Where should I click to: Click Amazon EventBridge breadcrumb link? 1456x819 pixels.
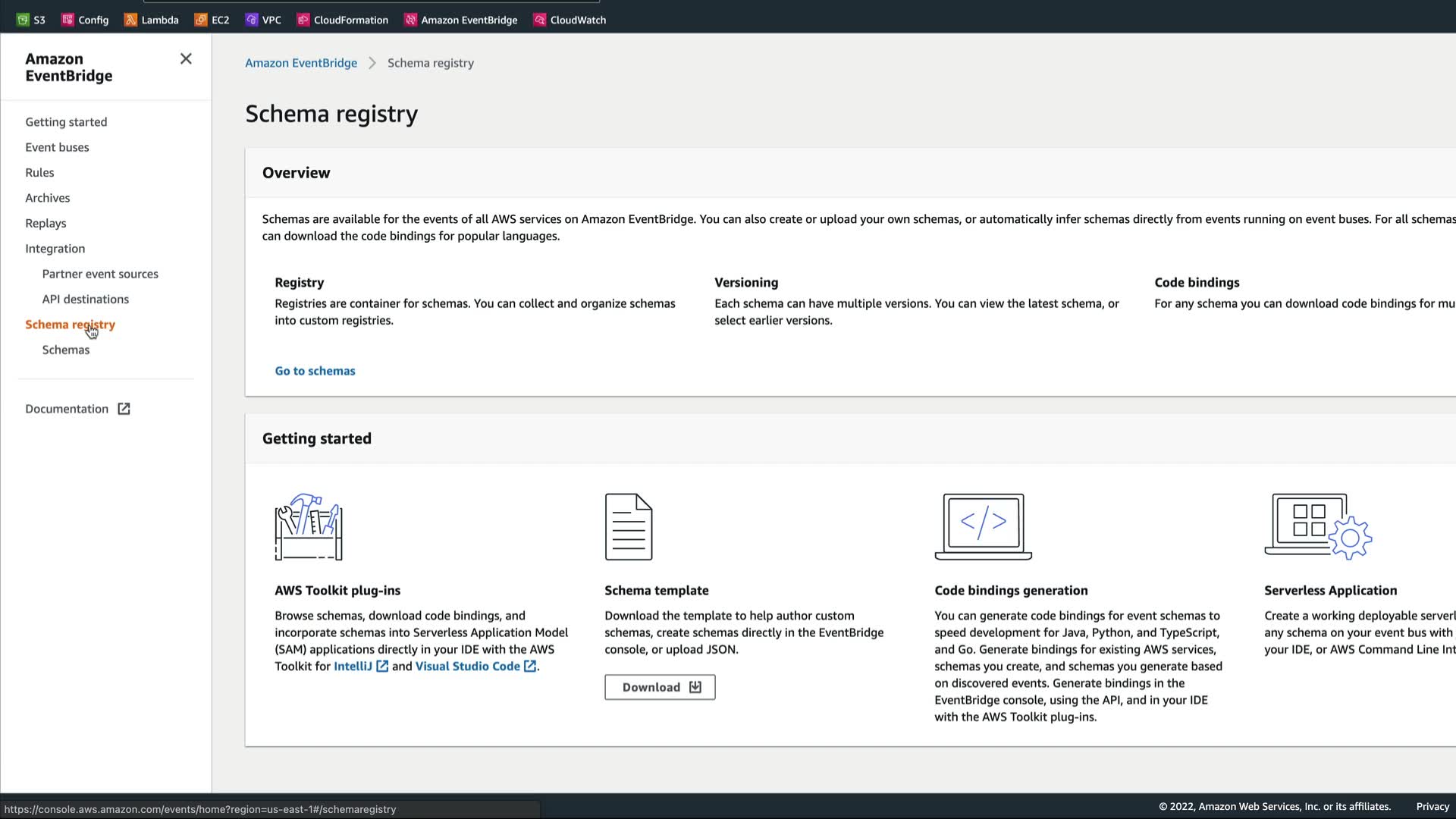pyautogui.click(x=301, y=63)
